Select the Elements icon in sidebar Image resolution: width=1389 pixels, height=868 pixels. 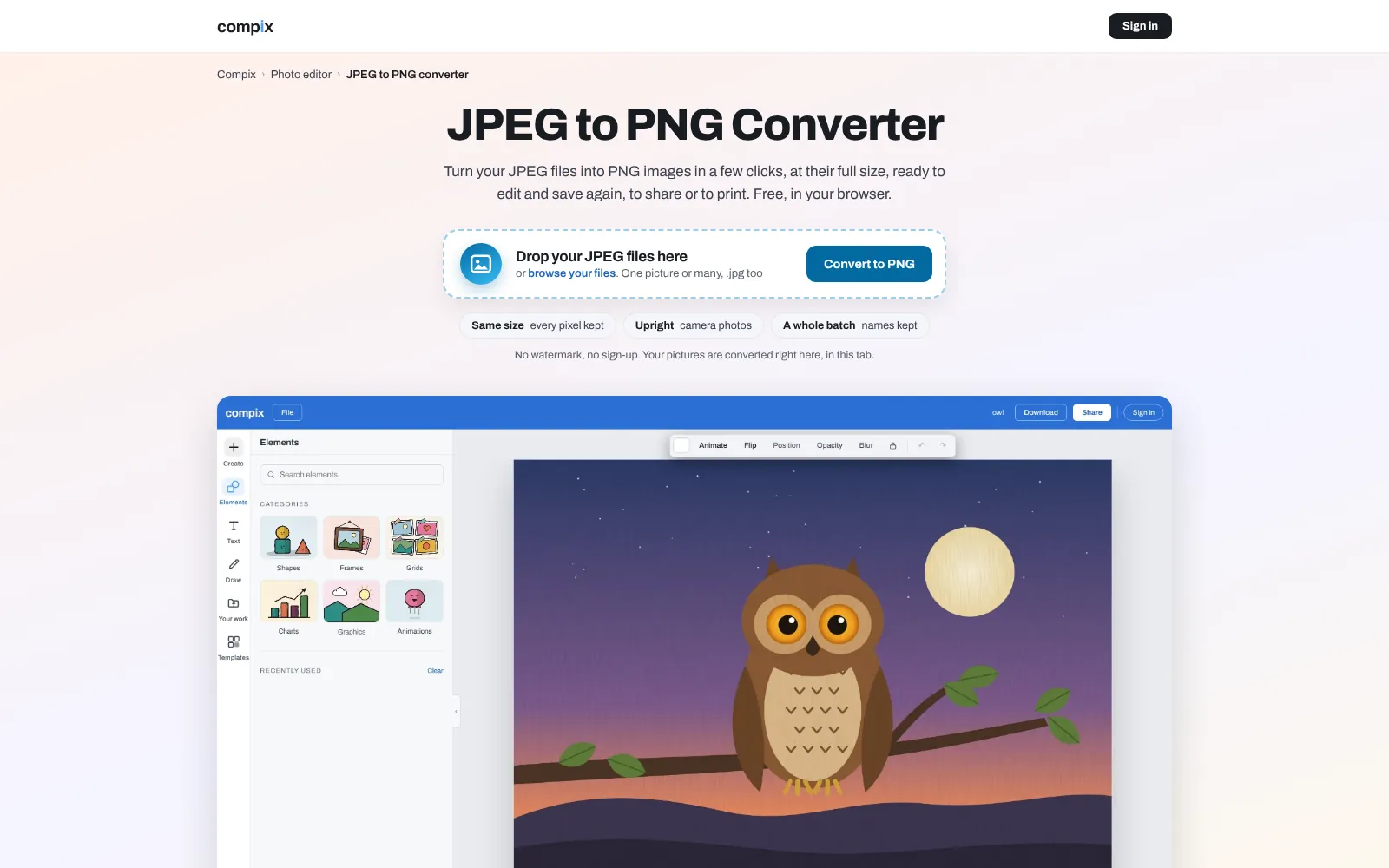(x=234, y=487)
